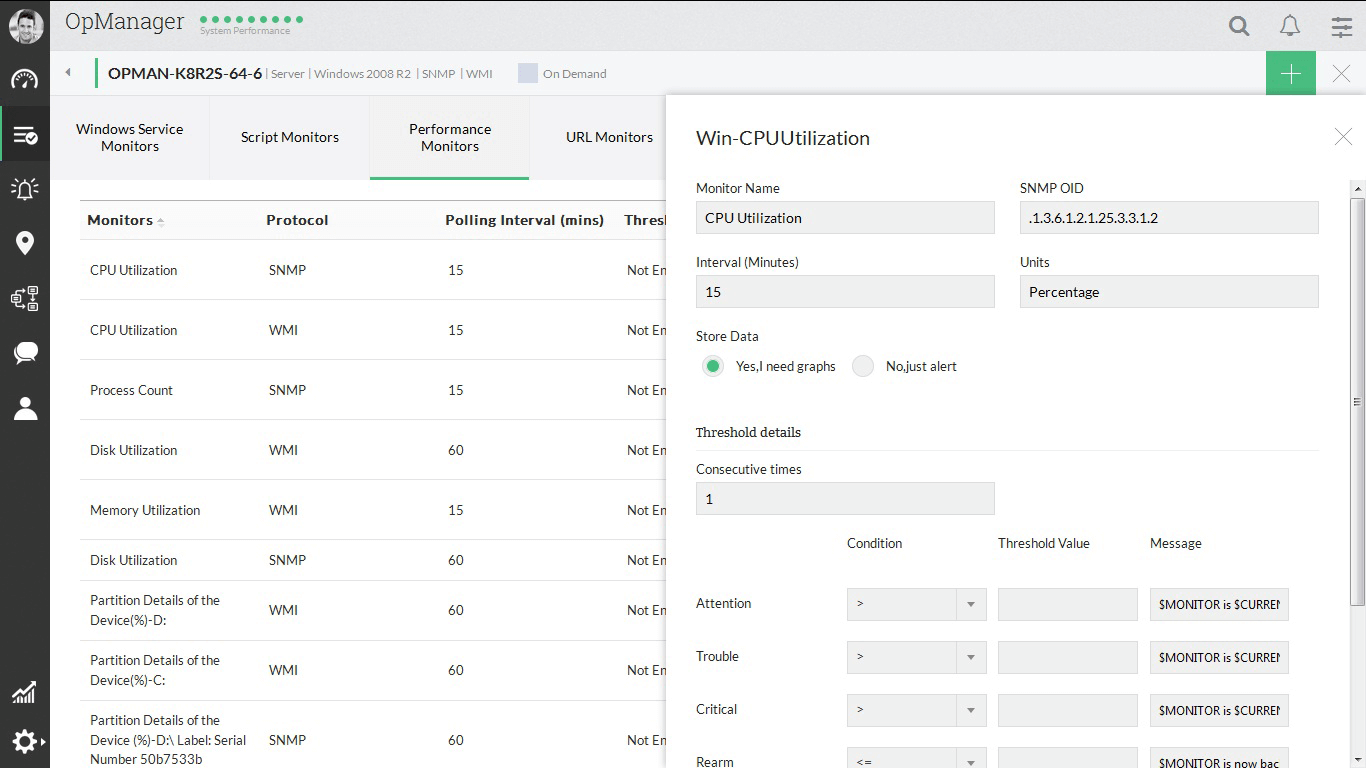Click the Rearm threshold value field

tap(1068, 758)
